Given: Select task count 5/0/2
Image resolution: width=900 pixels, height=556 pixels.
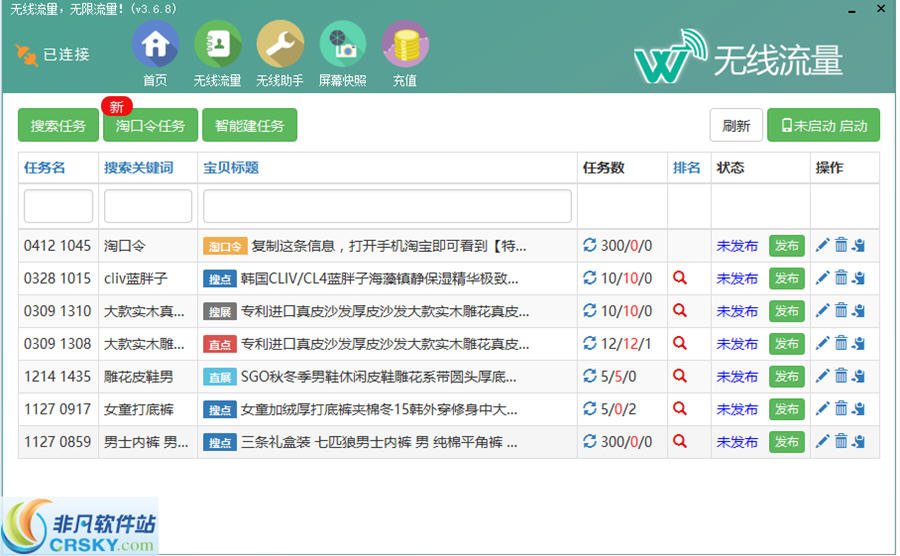Looking at the screenshot, I should pyautogui.click(x=619, y=409).
